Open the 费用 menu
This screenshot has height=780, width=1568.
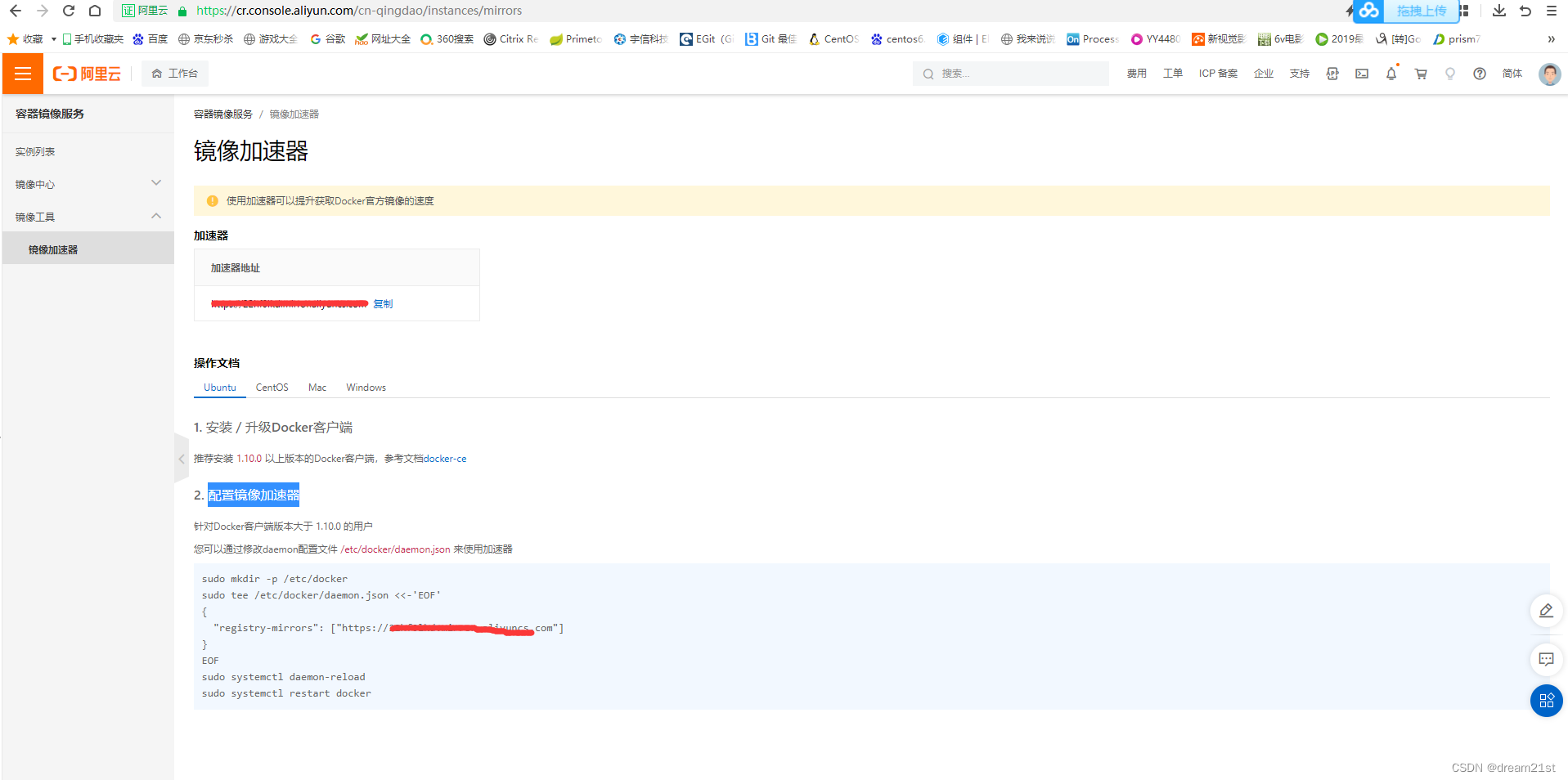[x=1136, y=74]
